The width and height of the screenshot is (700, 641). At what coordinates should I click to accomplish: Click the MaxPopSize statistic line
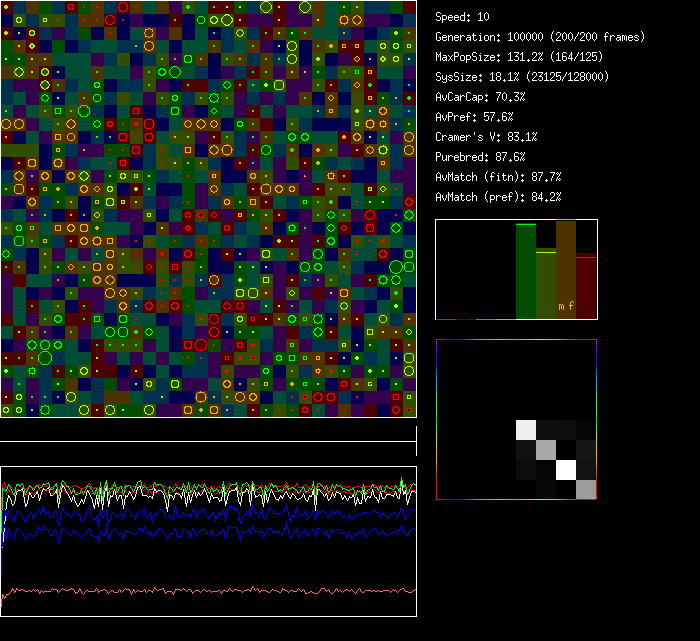pos(524,57)
